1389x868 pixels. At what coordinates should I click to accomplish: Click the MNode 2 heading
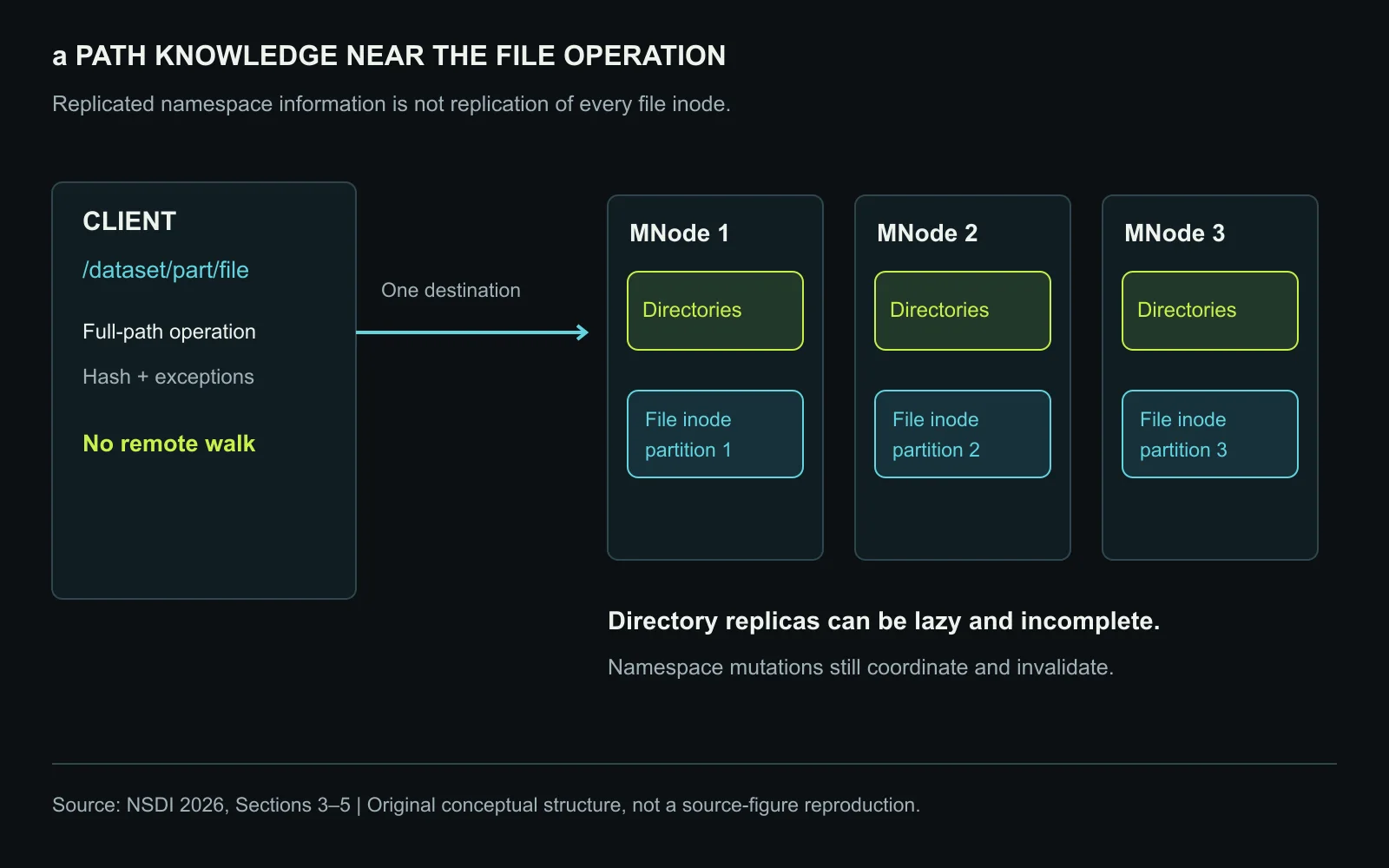coord(927,233)
